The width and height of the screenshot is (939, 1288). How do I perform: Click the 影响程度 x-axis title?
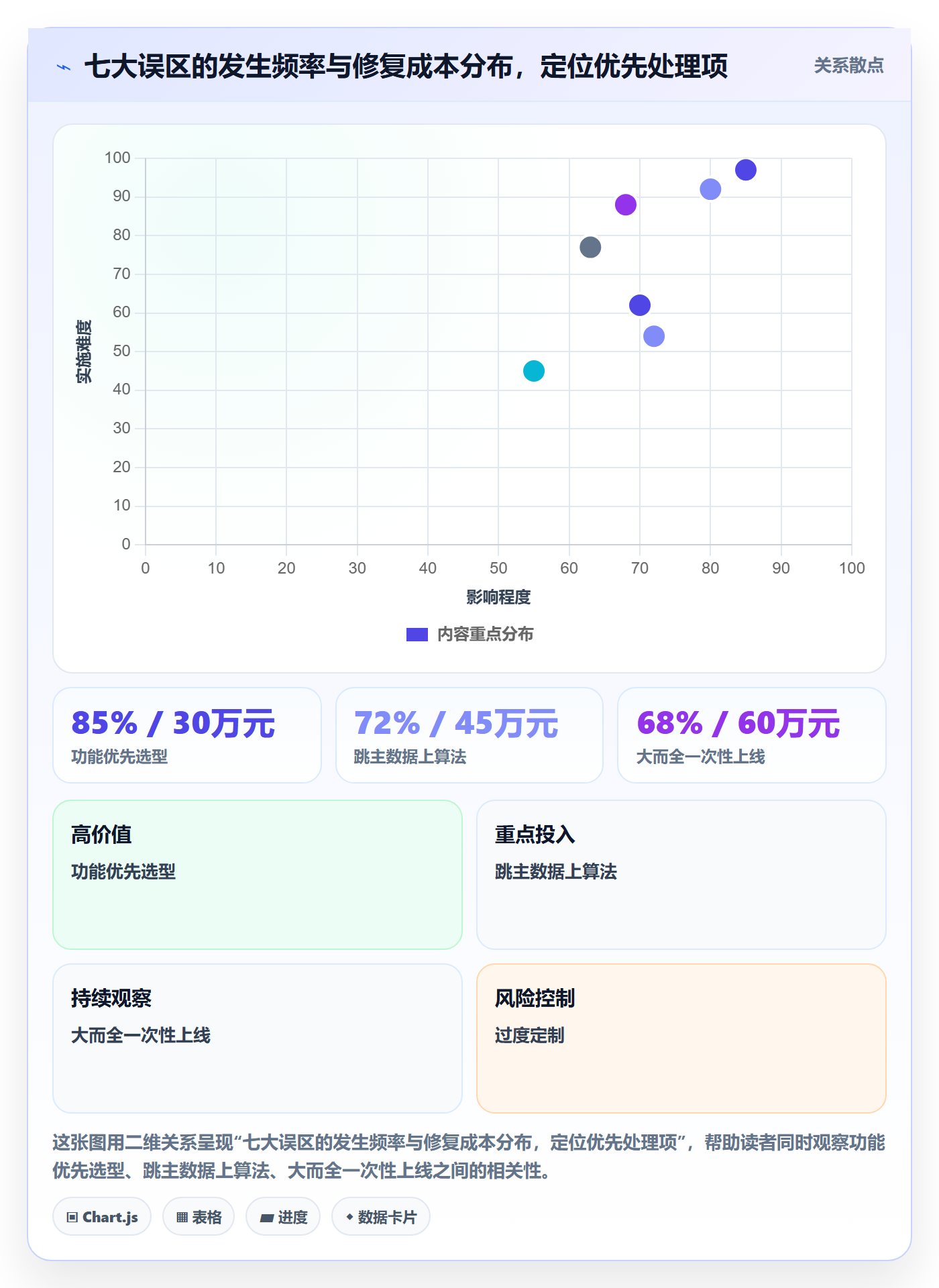point(498,597)
